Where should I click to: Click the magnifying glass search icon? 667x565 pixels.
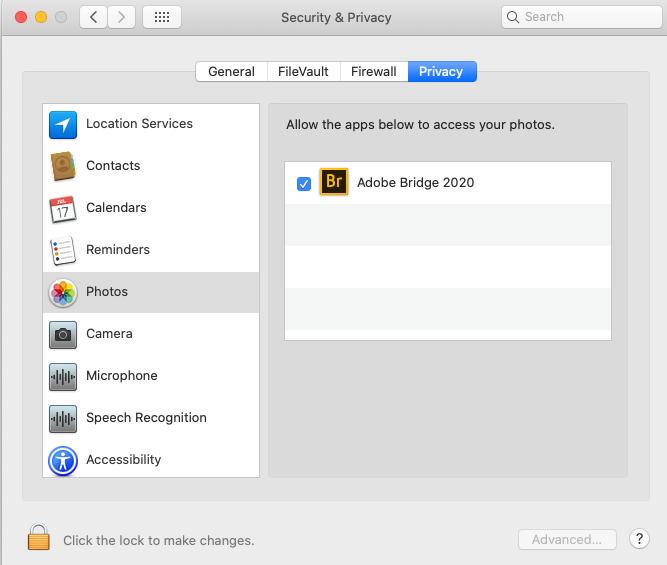(513, 17)
